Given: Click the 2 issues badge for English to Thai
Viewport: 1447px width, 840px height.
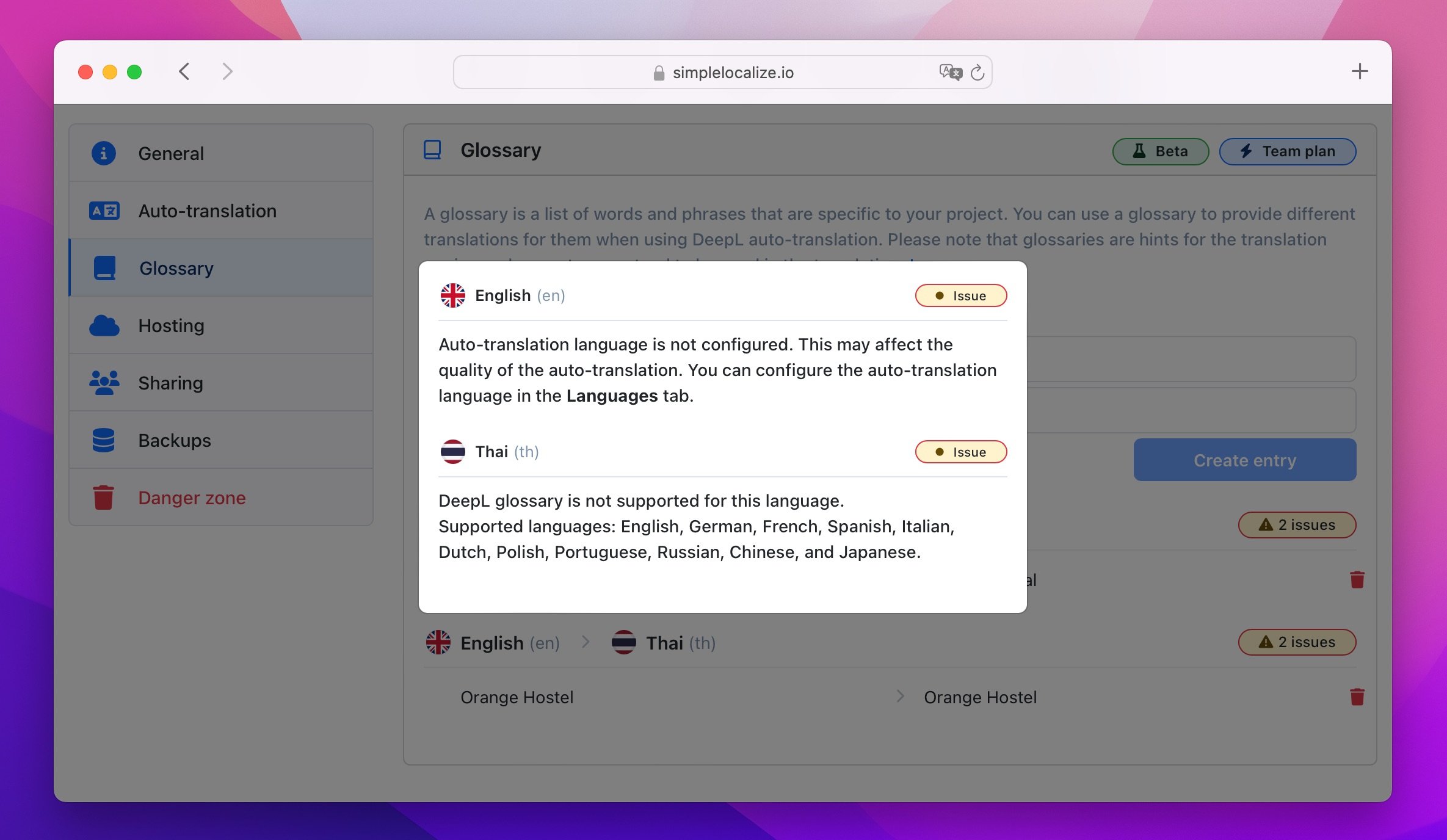Looking at the screenshot, I should (1297, 642).
